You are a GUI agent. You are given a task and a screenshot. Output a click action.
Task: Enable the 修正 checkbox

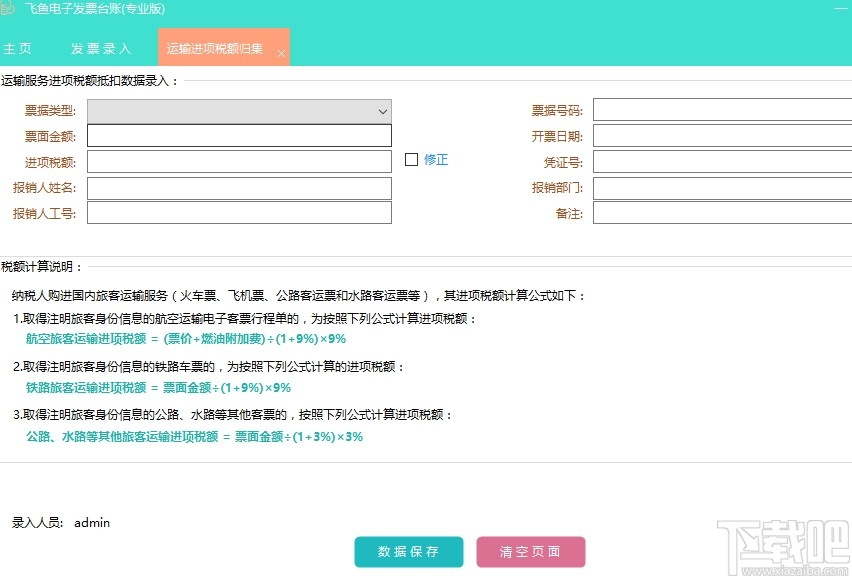click(411, 159)
